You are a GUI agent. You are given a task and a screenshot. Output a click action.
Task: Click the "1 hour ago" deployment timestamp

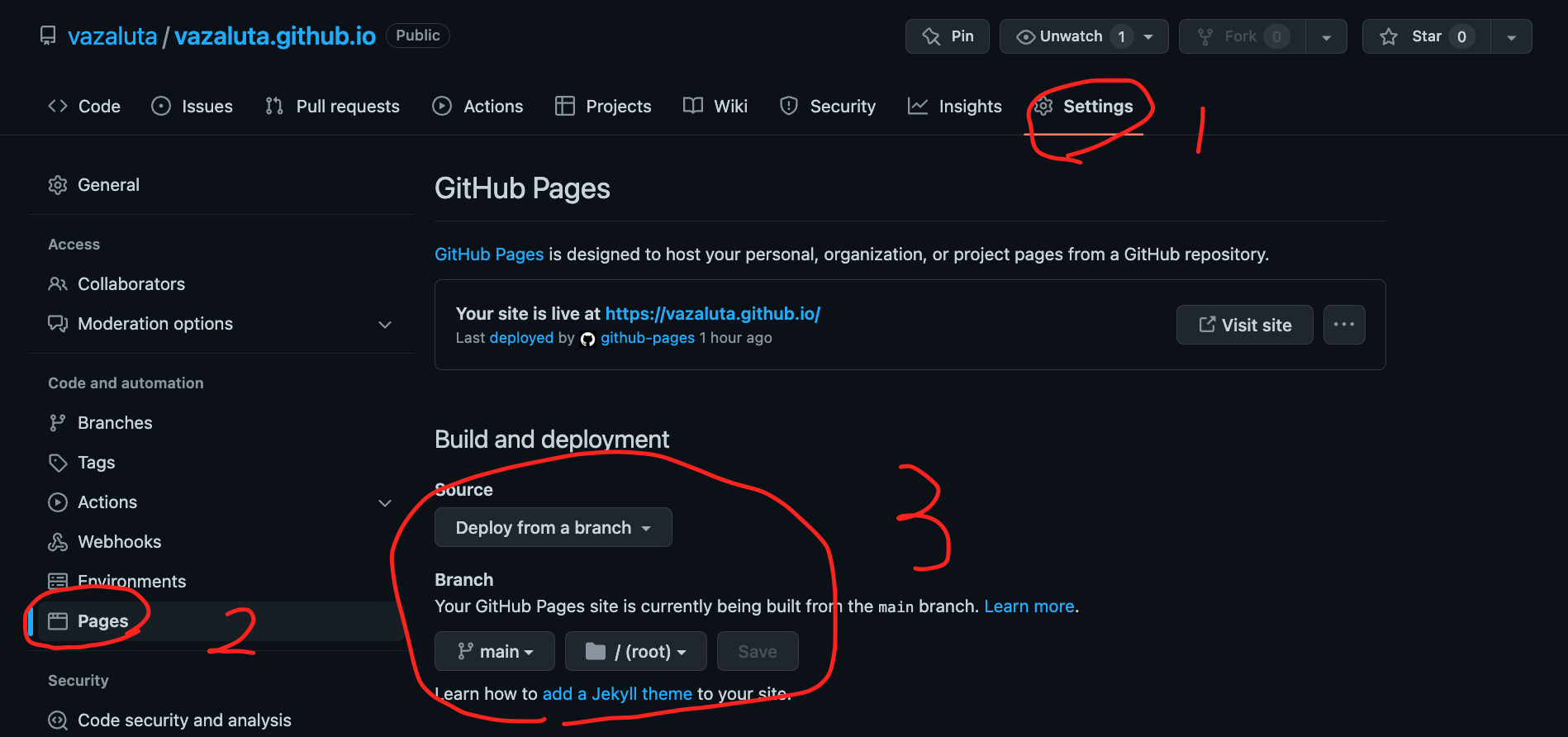735,338
